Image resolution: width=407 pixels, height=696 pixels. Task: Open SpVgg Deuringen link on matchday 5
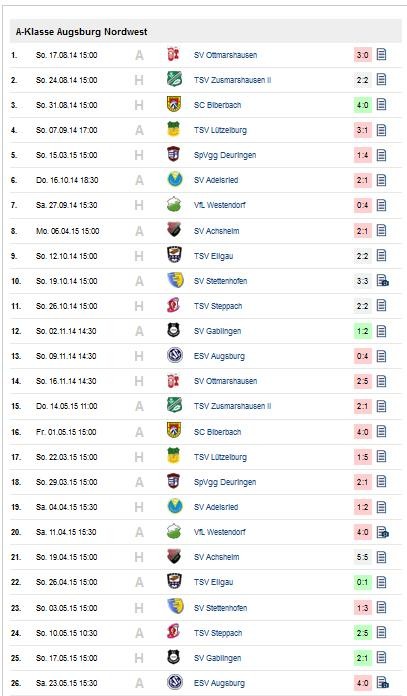pos(225,155)
